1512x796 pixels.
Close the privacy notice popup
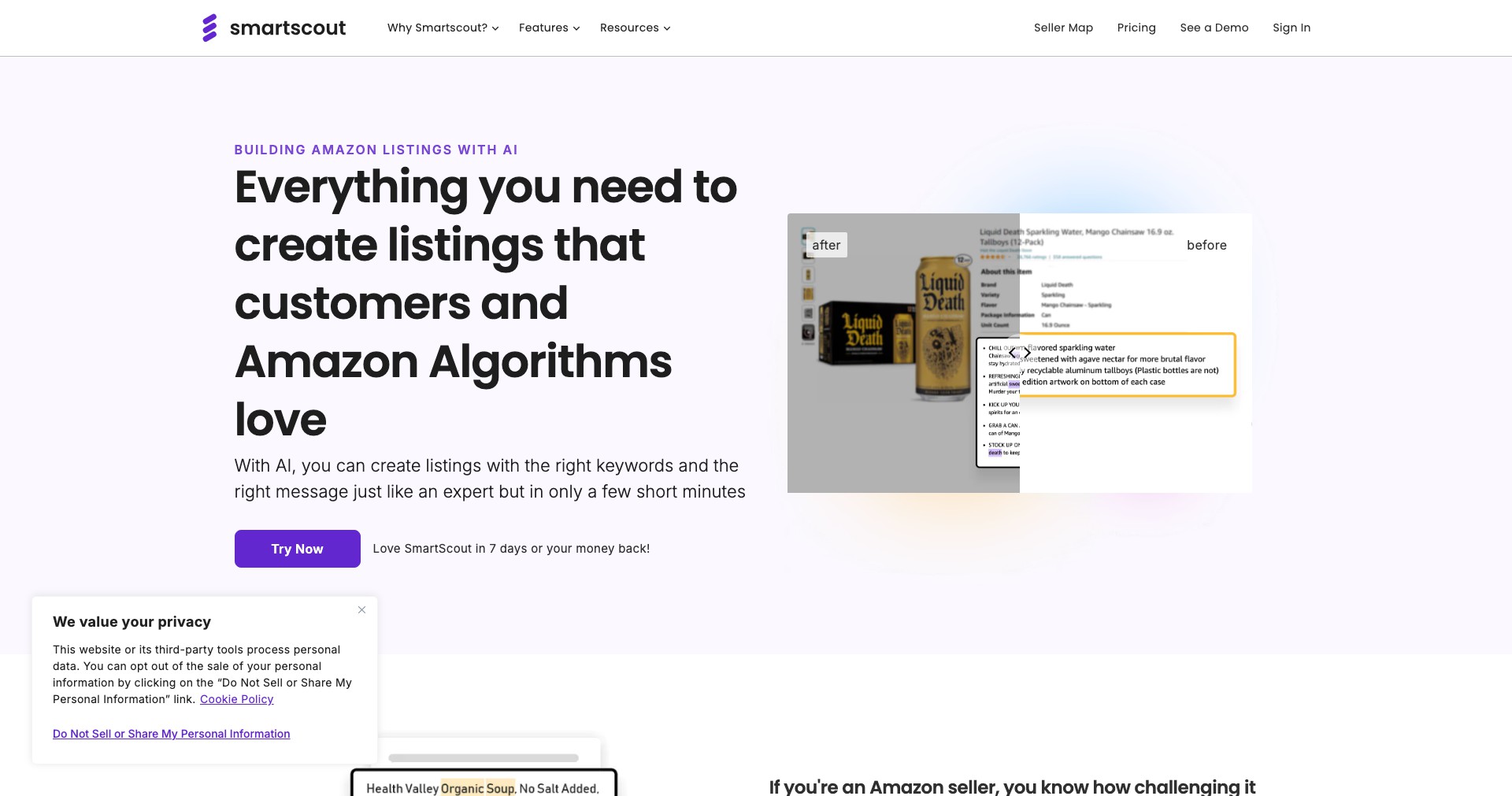361,610
